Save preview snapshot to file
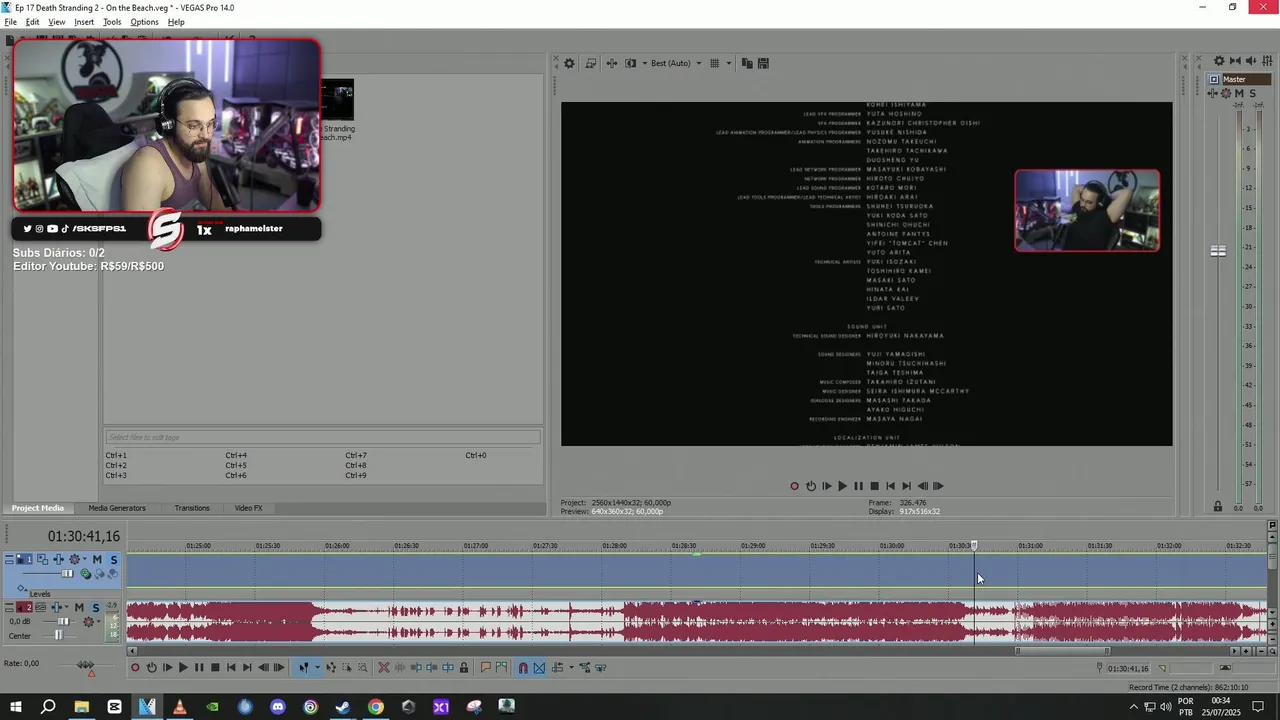The image size is (1280, 720). pos(763,63)
